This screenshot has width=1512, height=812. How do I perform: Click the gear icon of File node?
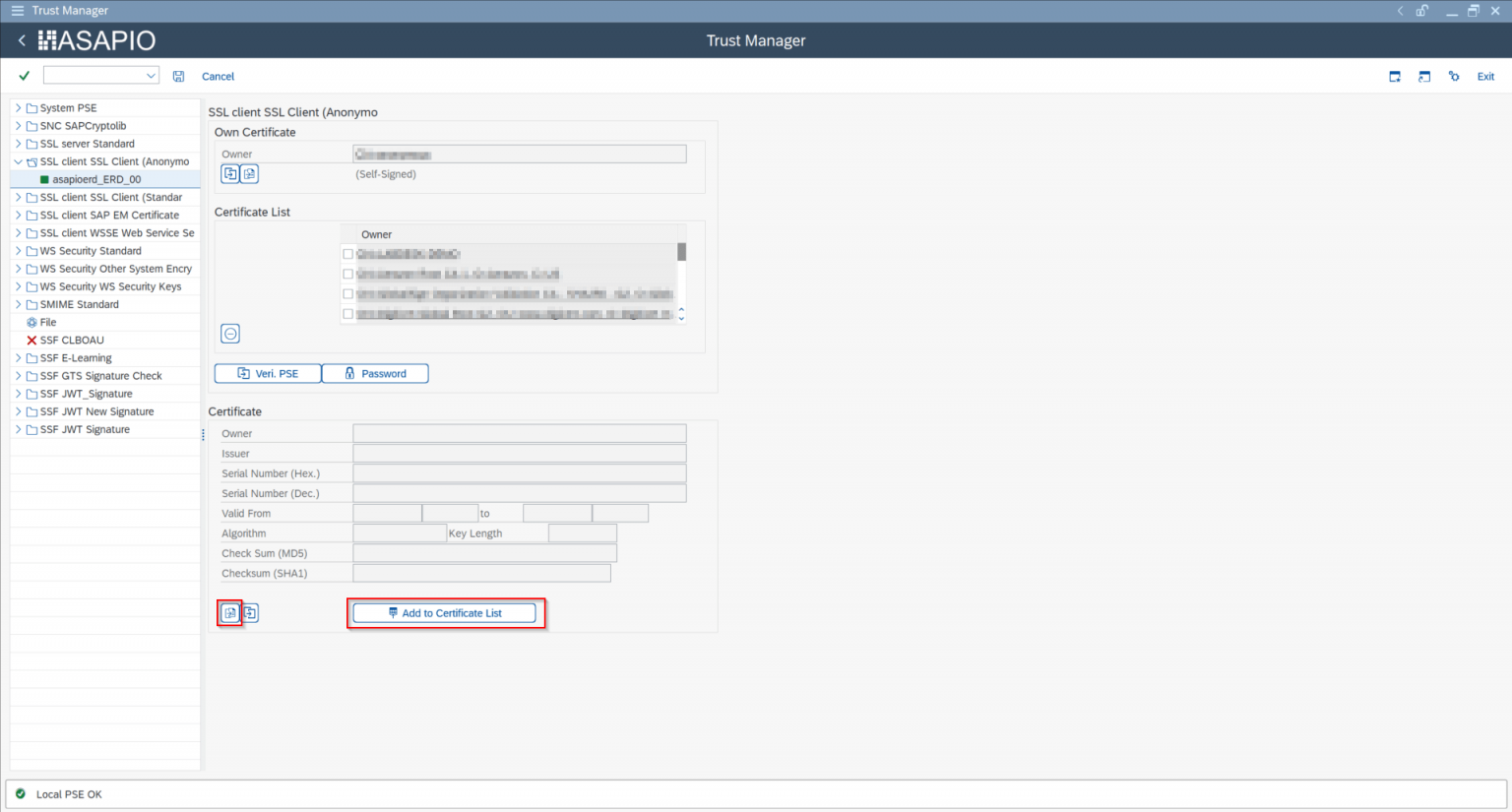31,323
